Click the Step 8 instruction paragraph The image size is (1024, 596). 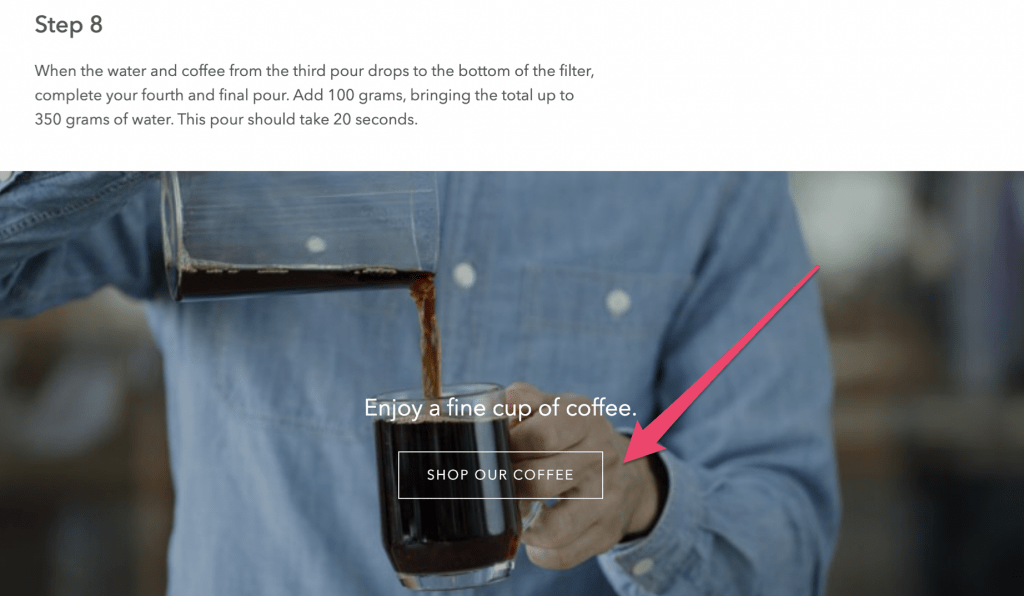(314, 95)
